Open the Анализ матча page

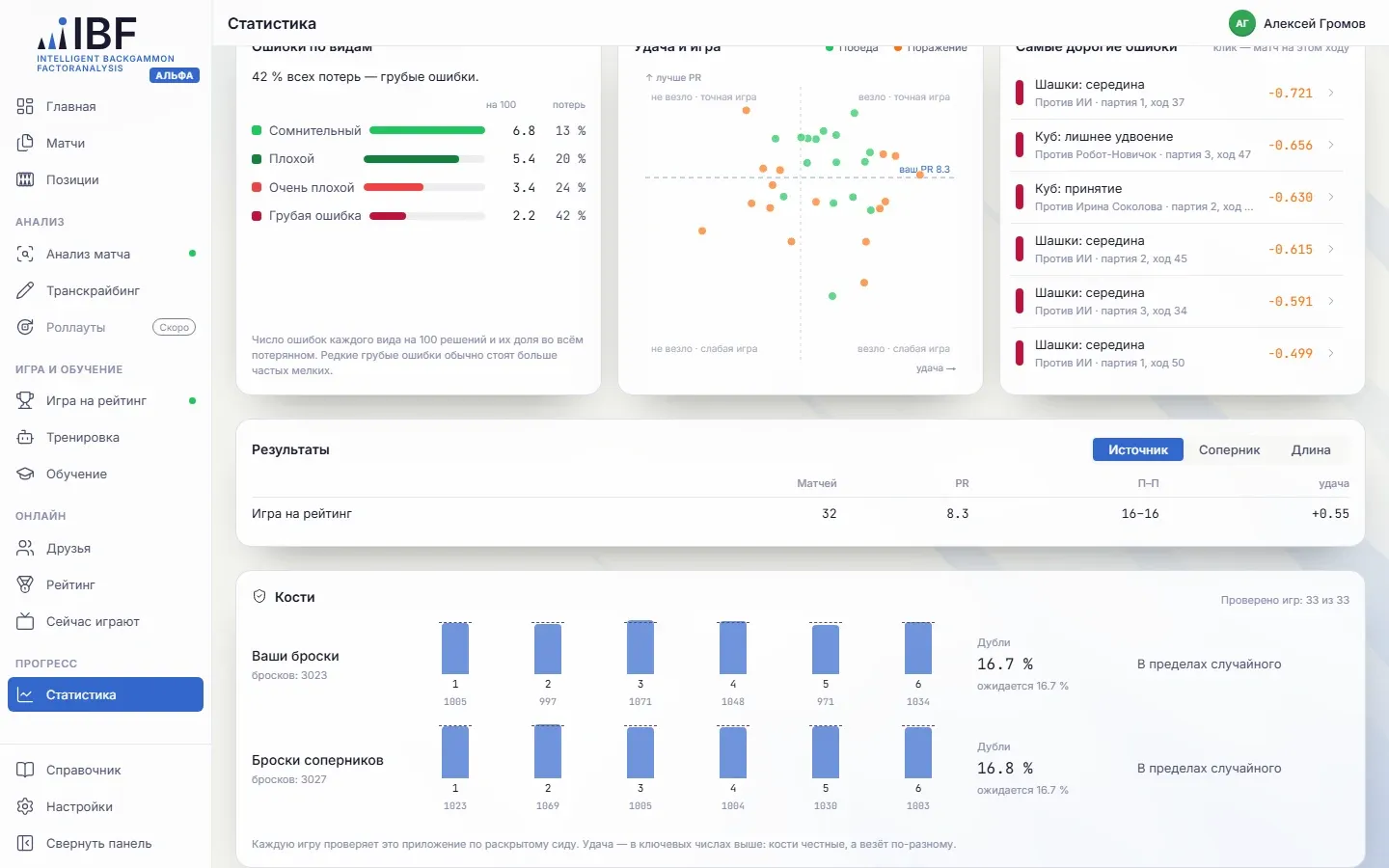105,254
